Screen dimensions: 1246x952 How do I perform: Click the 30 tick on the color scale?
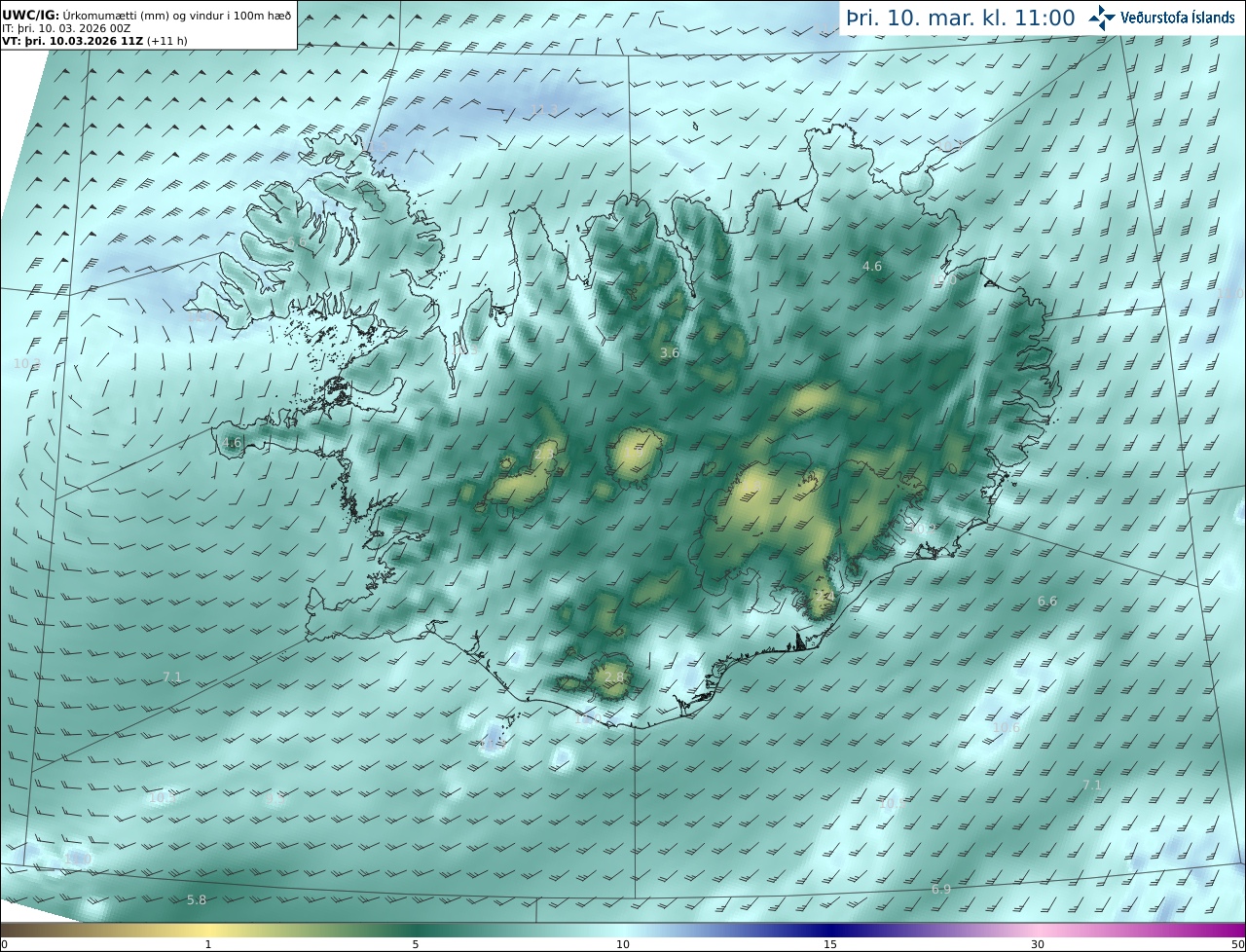pyautogui.click(x=1038, y=944)
